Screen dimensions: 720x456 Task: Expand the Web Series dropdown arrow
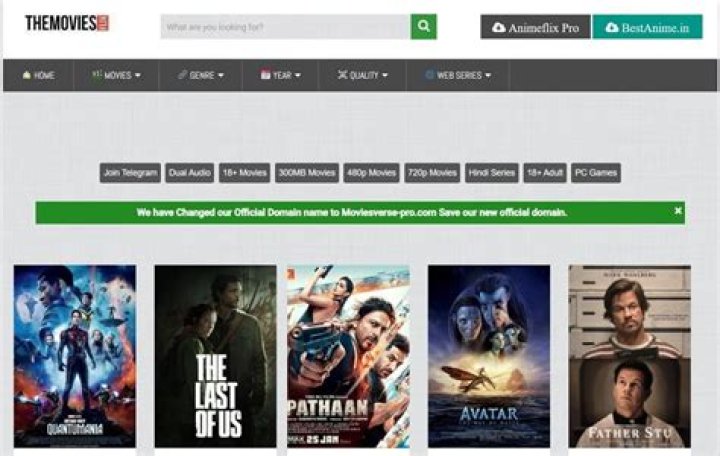click(488, 75)
